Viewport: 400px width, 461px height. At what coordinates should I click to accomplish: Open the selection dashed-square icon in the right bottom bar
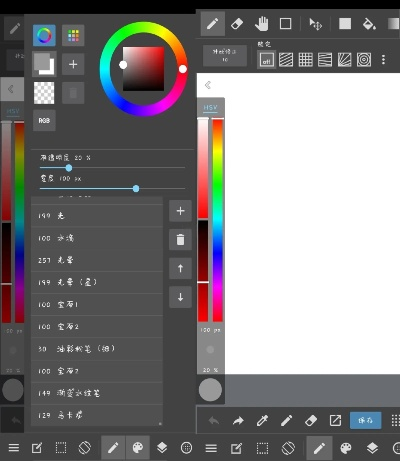(x=262, y=448)
